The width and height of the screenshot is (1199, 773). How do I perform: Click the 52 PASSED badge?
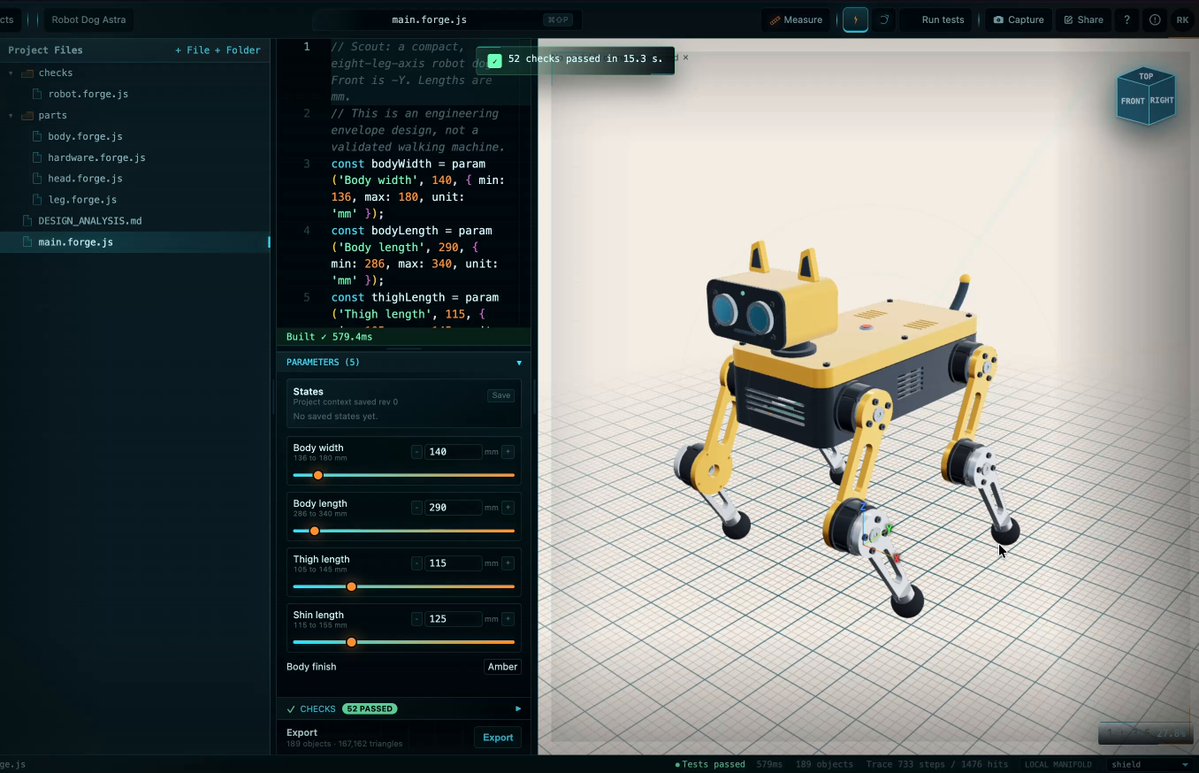point(369,709)
